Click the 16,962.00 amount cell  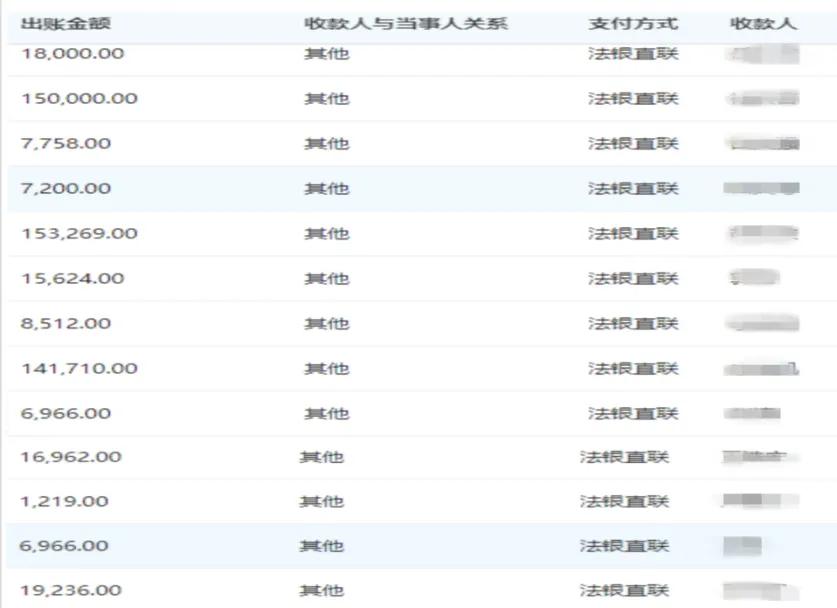(x=70, y=457)
